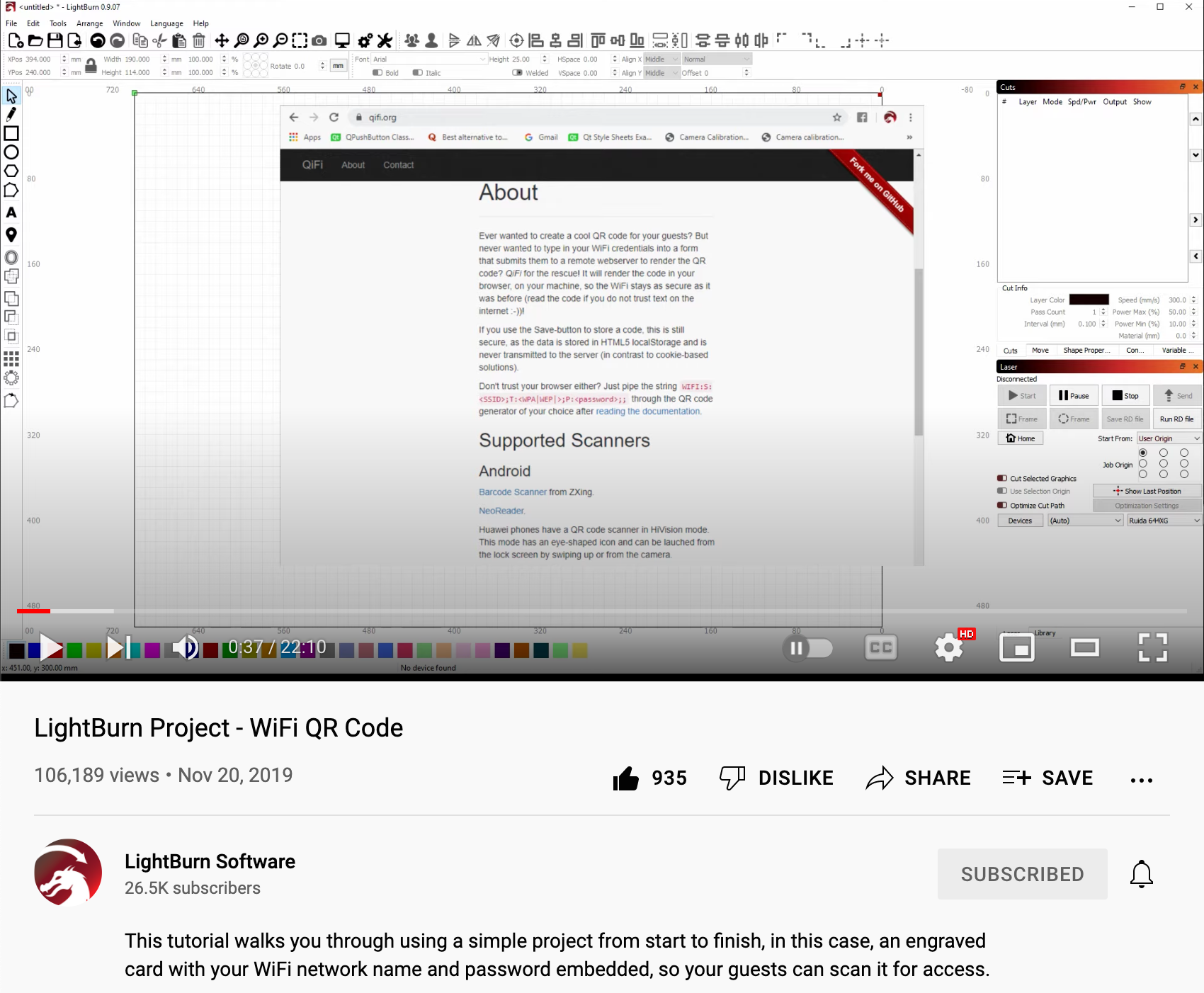The width and height of the screenshot is (1204, 993).
Task: Open the Tools menu
Action: [x=58, y=23]
